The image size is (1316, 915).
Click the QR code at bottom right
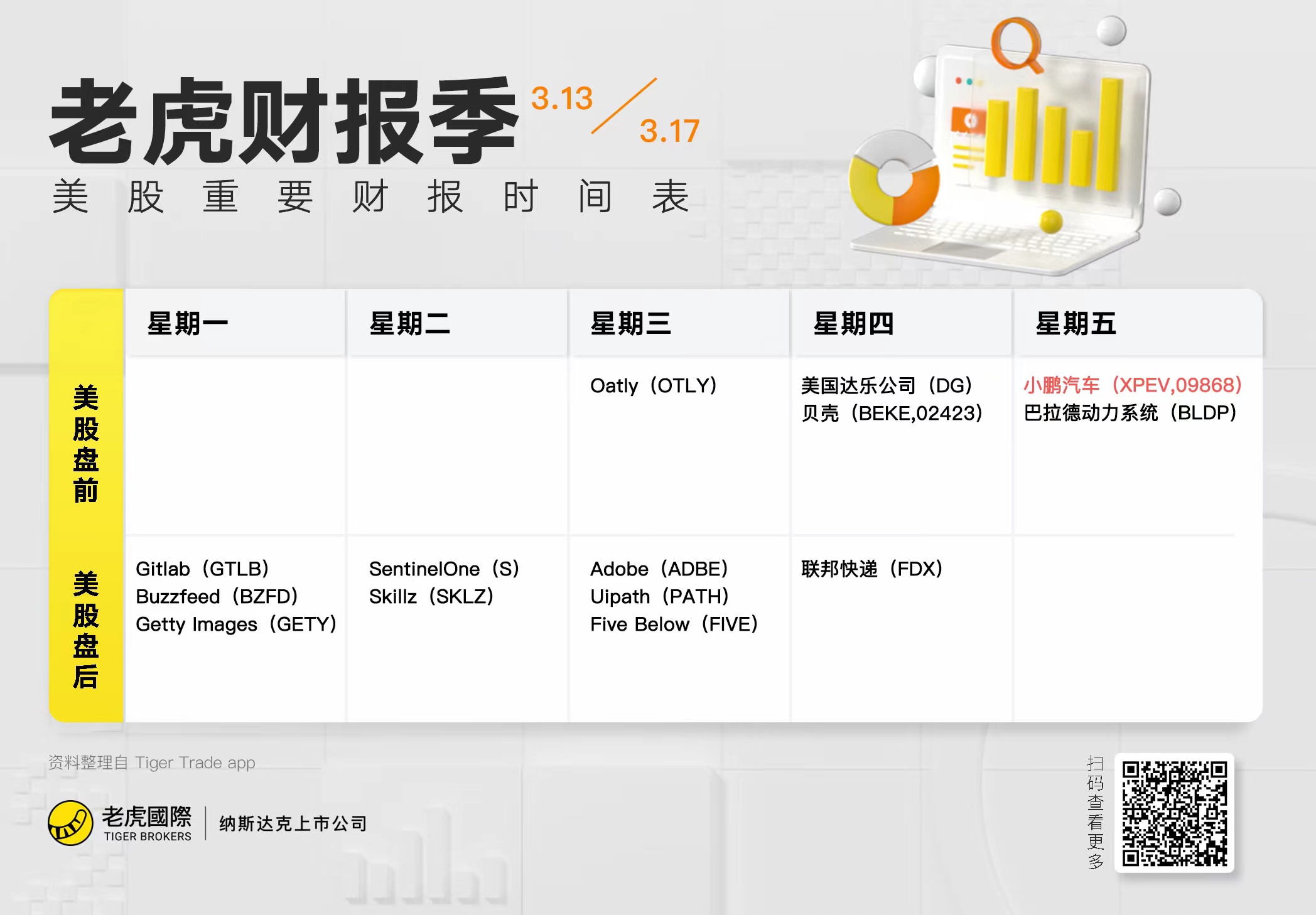1174,813
